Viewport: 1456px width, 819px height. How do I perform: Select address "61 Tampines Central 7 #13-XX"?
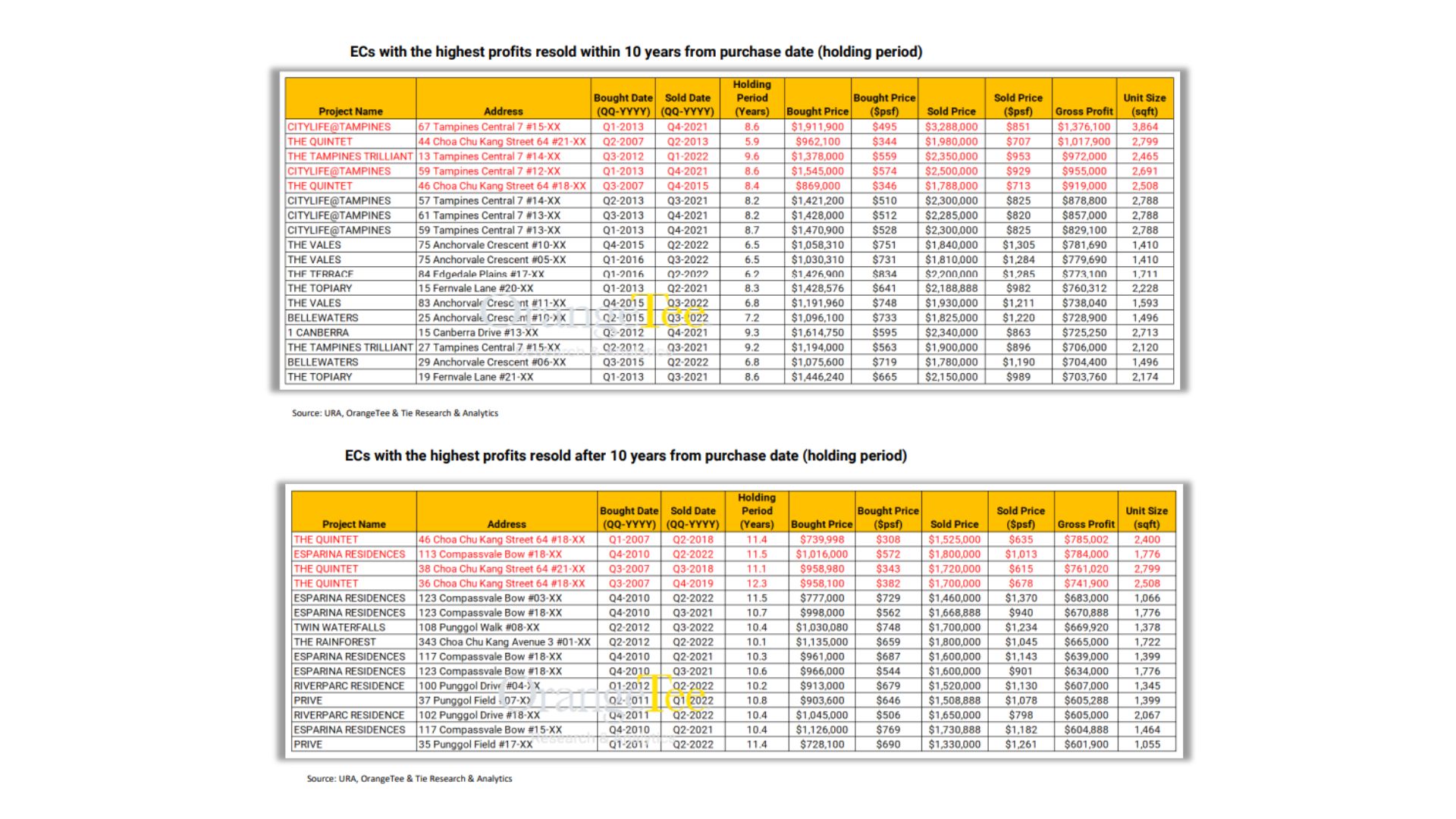pyautogui.click(x=489, y=215)
